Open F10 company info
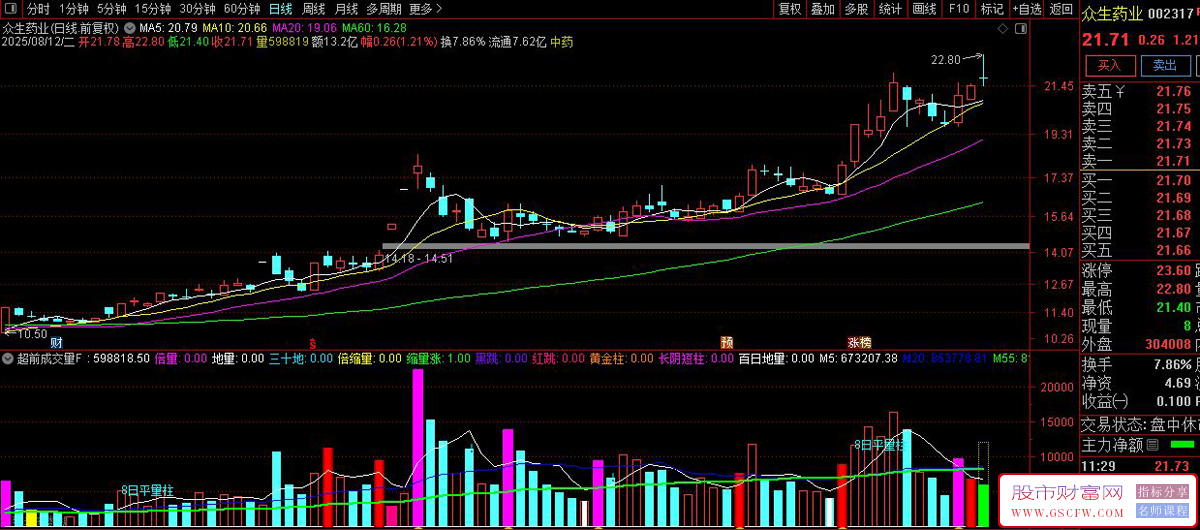The height and width of the screenshot is (530, 1200). [959, 9]
